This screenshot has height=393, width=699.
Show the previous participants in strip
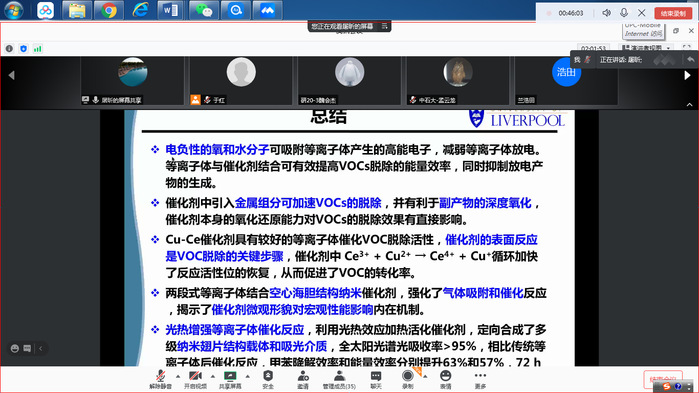(x=12, y=75)
